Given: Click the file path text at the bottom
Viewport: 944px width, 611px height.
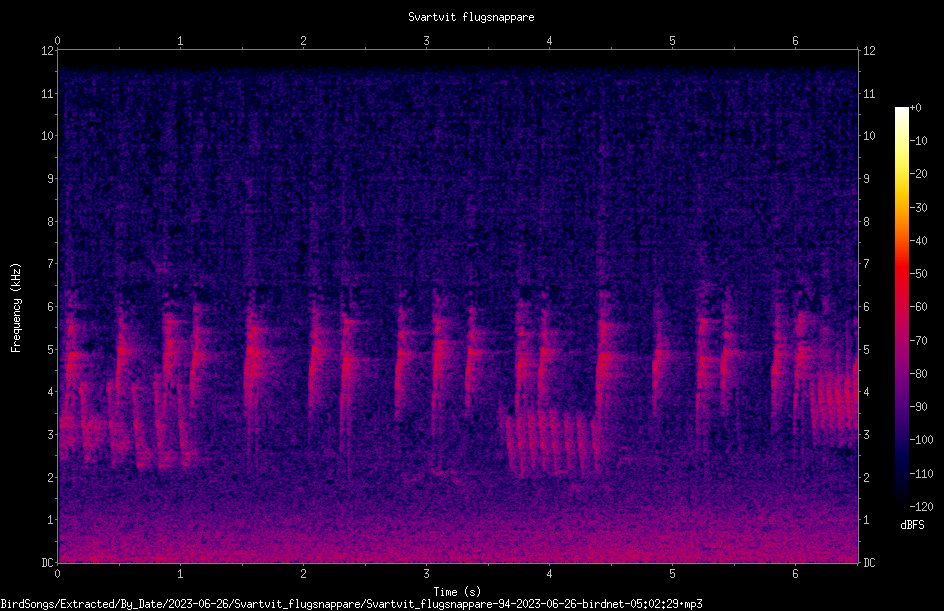Looking at the screenshot, I should click(352, 604).
